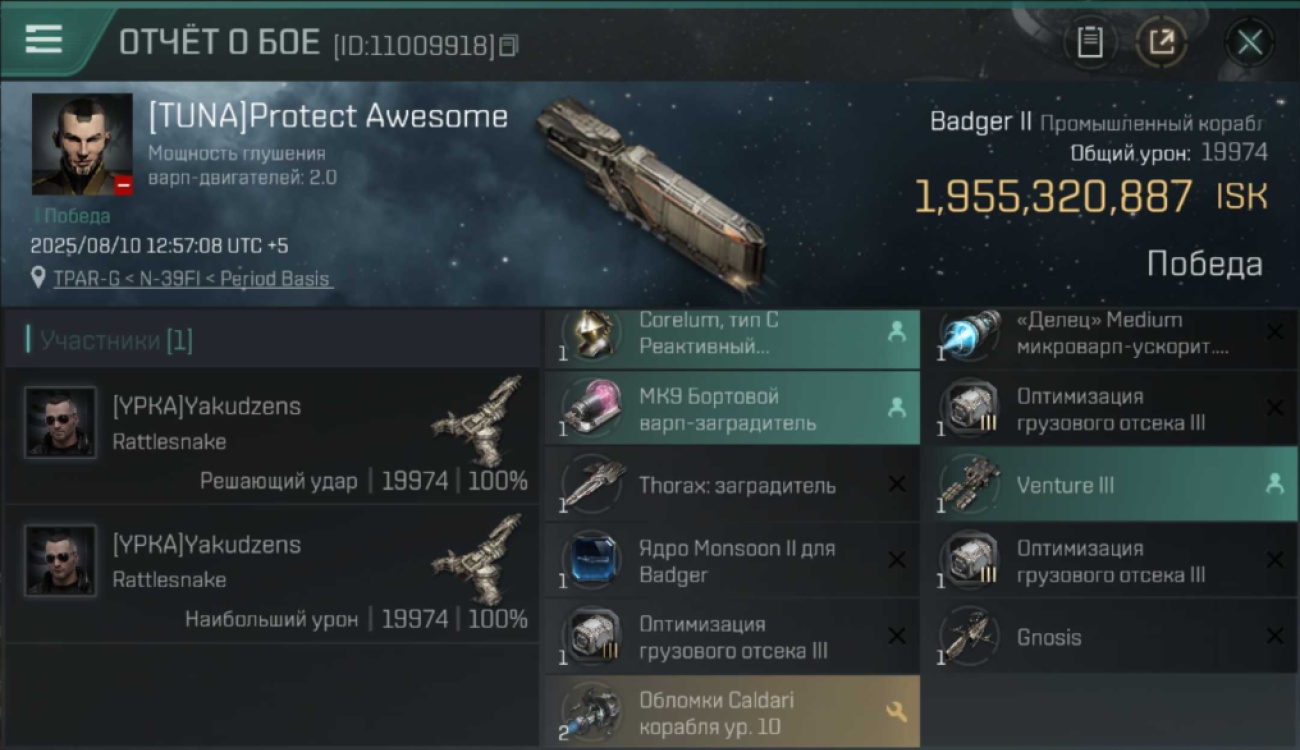Share the battle report externally
Screen dimensions: 1300x750
pyautogui.click(x=1161, y=42)
